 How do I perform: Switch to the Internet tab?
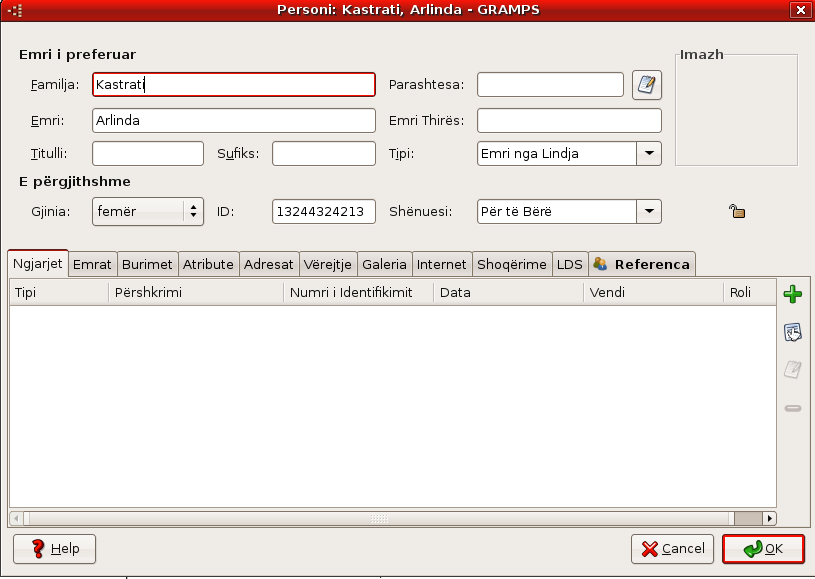coord(442,265)
